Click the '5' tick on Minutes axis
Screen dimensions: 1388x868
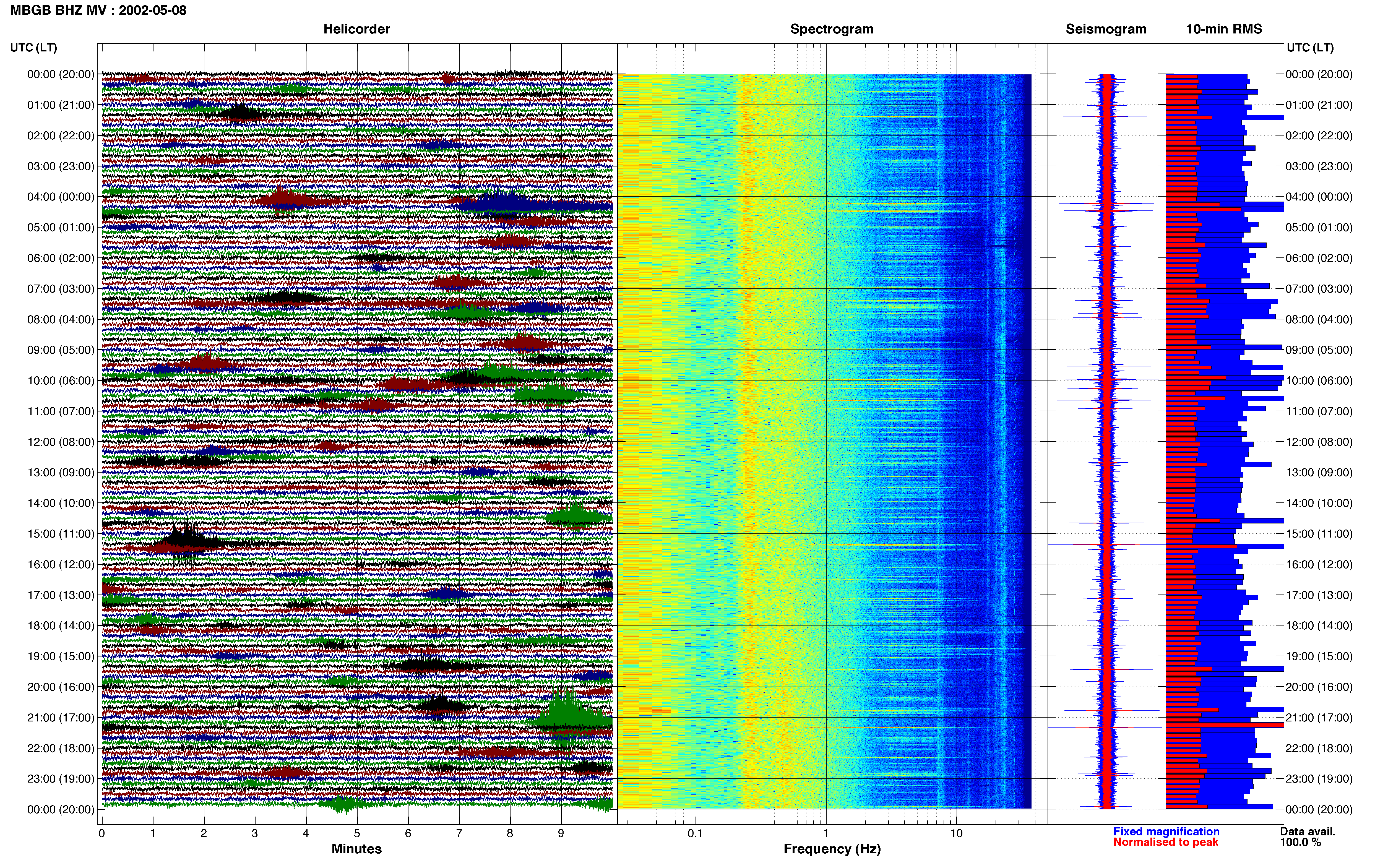(357, 833)
